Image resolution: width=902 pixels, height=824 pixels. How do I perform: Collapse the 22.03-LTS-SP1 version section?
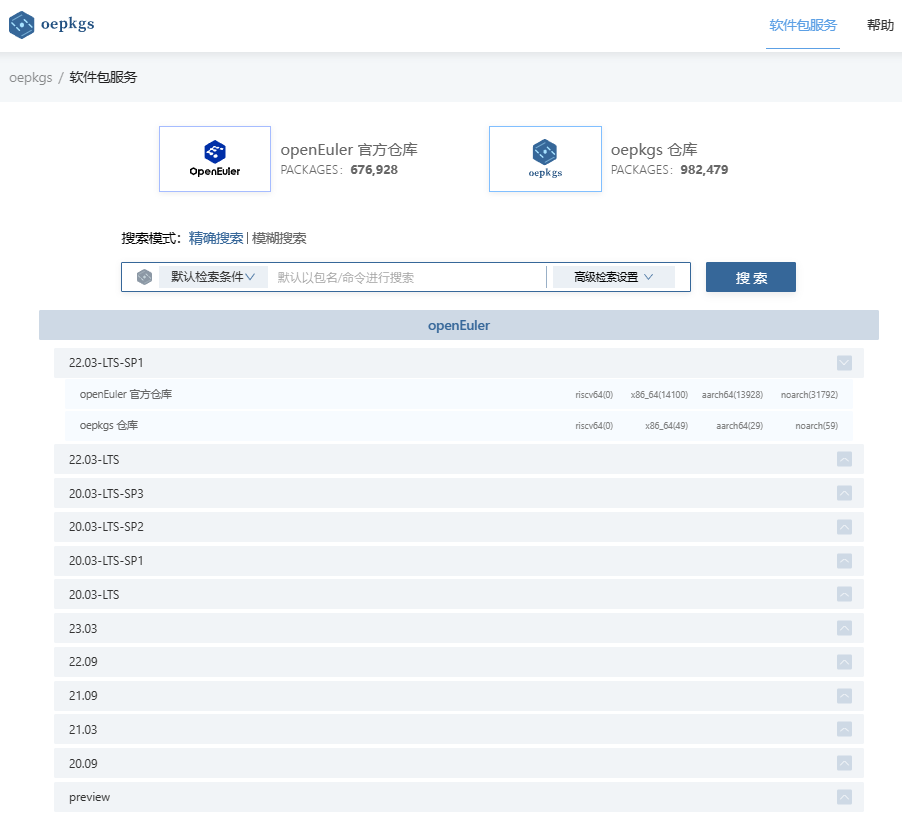click(x=844, y=363)
